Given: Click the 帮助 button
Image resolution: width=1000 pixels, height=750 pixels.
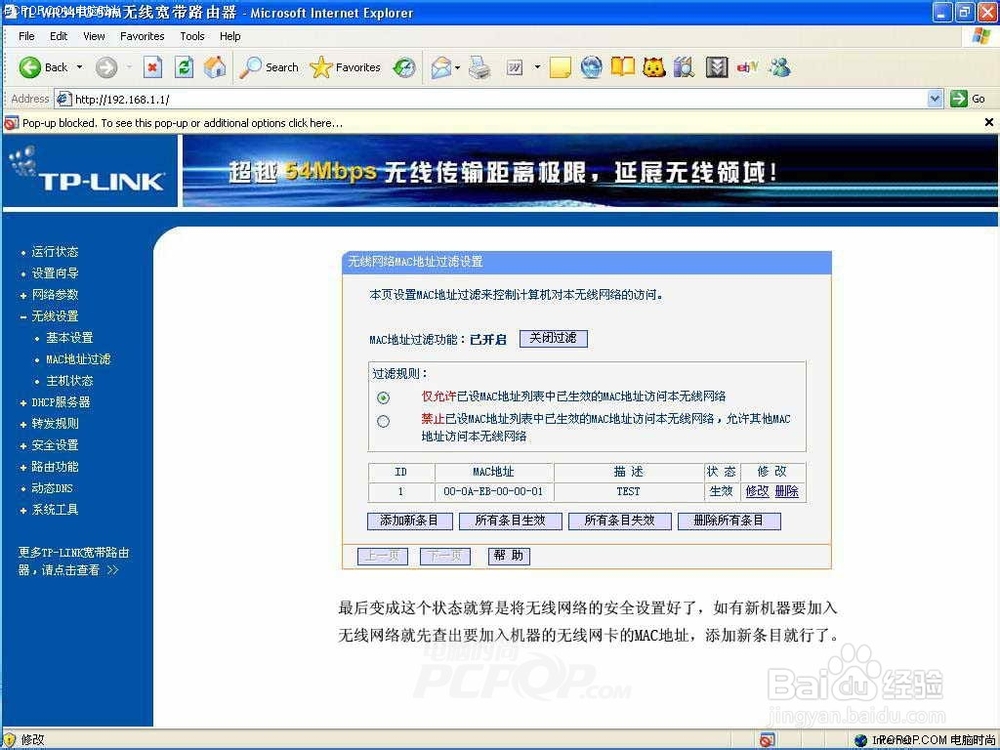Looking at the screenshot, I should [x=509, y=556].
